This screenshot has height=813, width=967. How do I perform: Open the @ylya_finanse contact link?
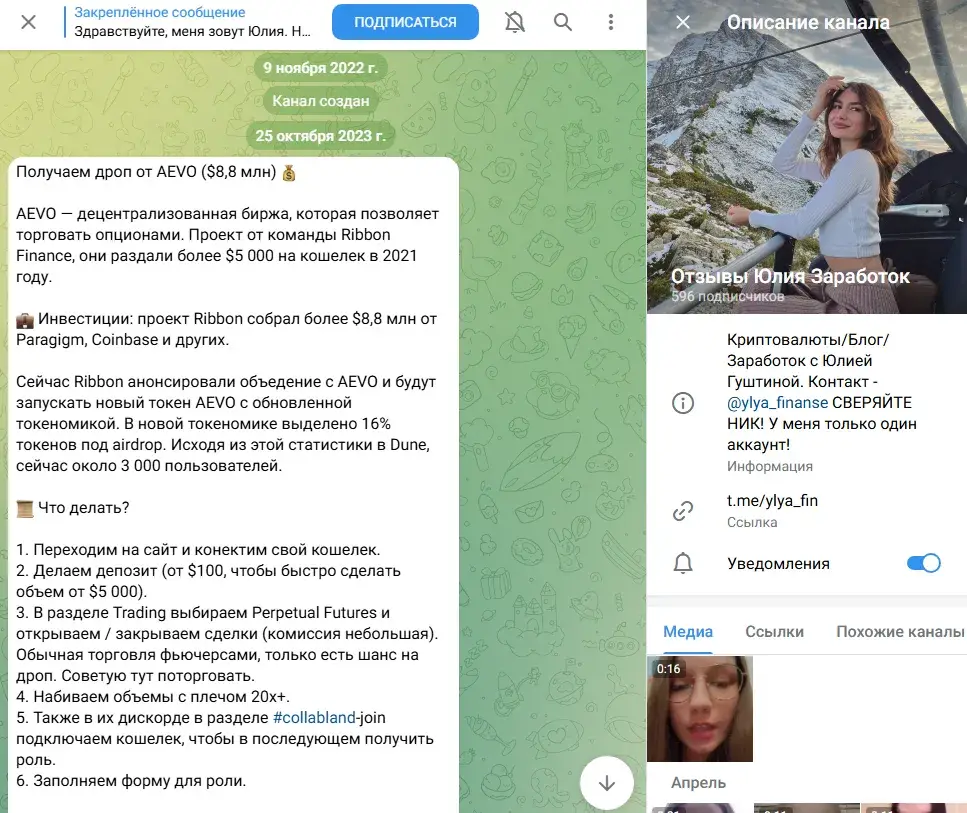[x=777, y=403]
